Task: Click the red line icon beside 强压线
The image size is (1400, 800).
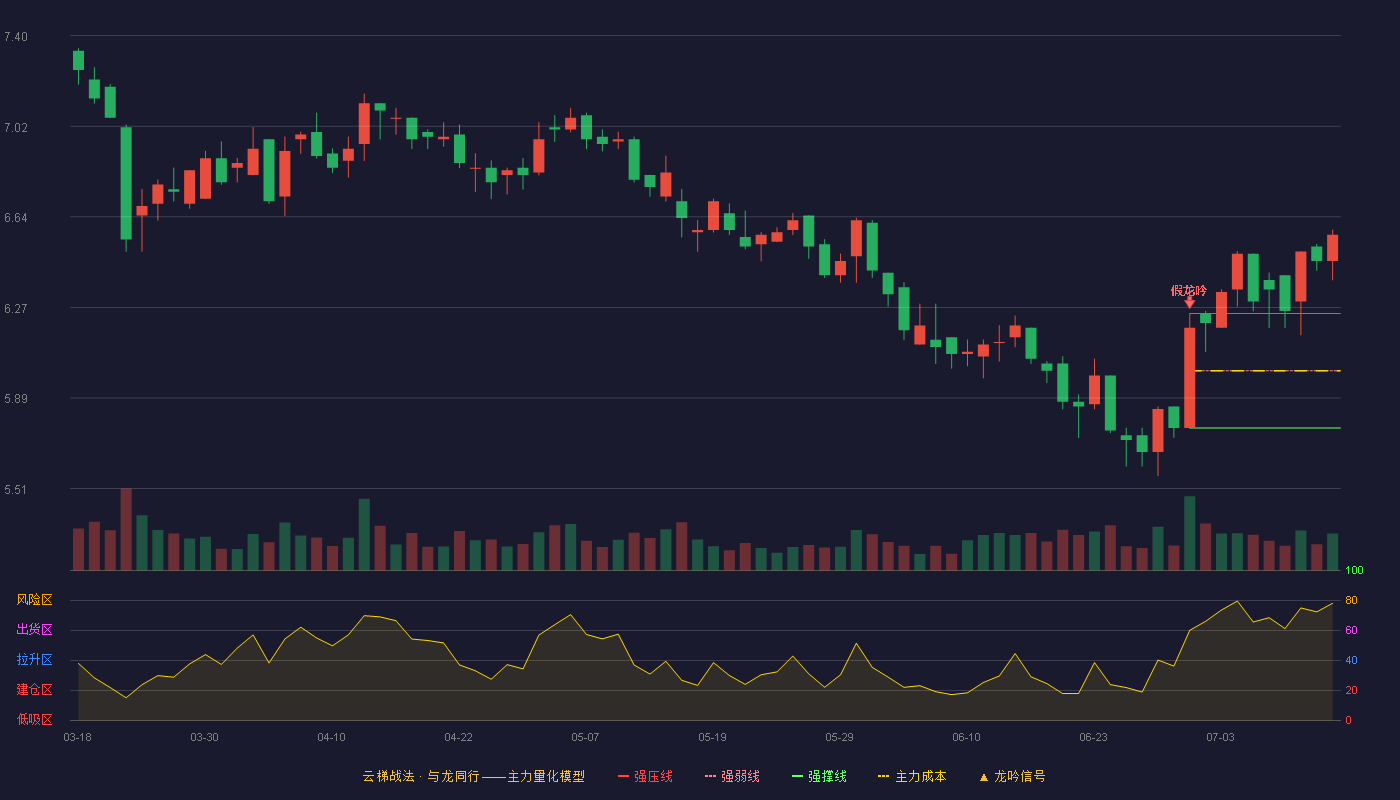Action: click(624, 777)
